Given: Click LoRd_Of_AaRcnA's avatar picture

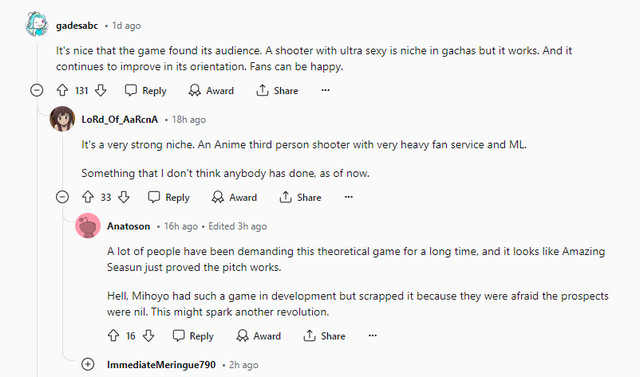Looking at the screenshot, I should click(62, 119).
